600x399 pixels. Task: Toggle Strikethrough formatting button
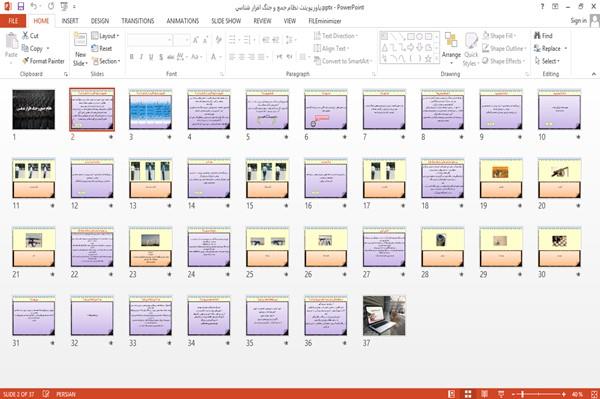(171, 57)
